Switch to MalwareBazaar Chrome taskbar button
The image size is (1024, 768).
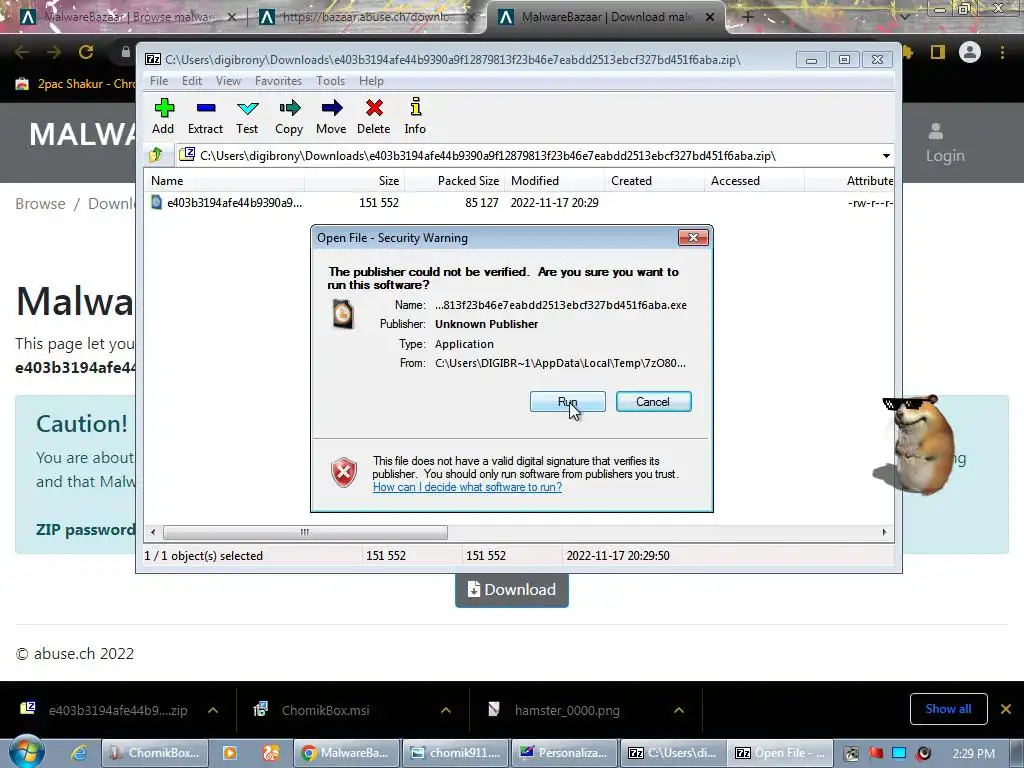pyautogui.click(x=347, y=753)
